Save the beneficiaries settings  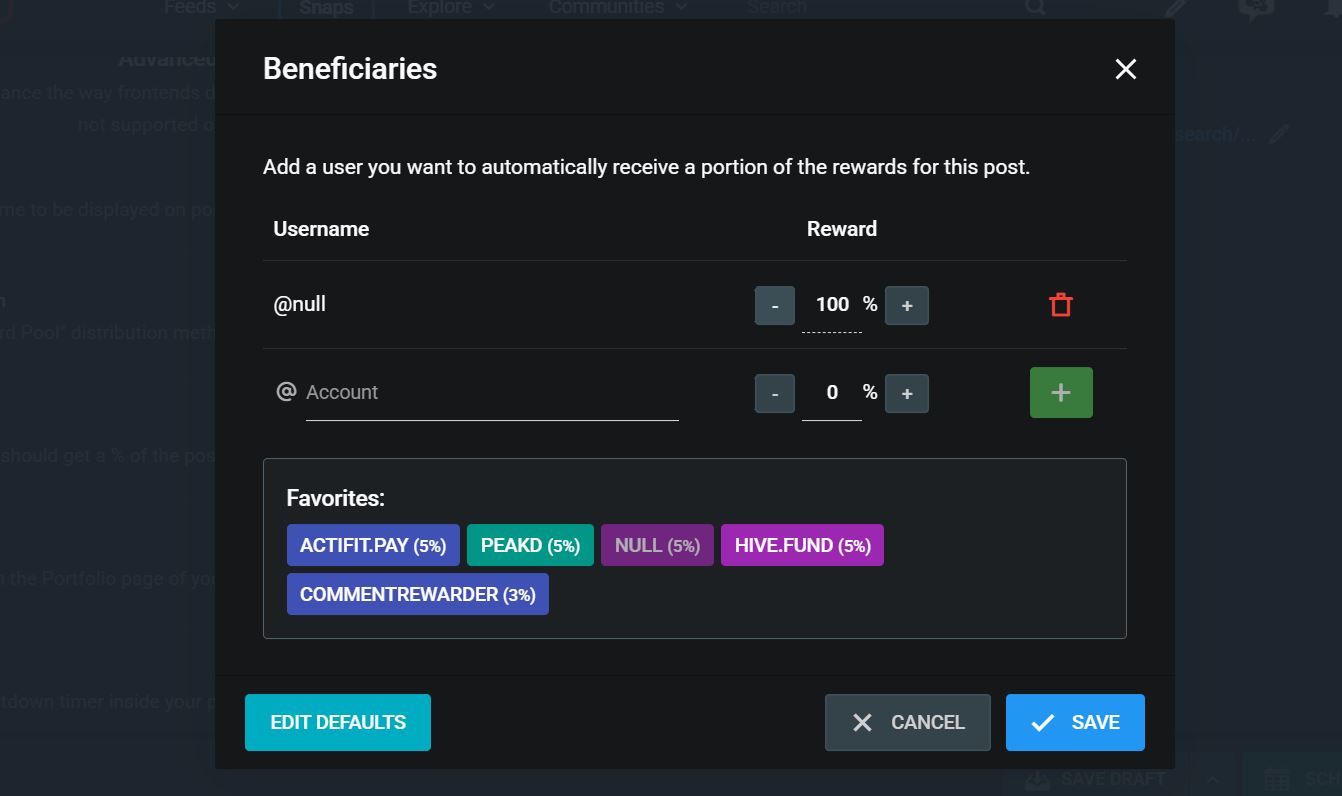click(x=1075, y=722)
